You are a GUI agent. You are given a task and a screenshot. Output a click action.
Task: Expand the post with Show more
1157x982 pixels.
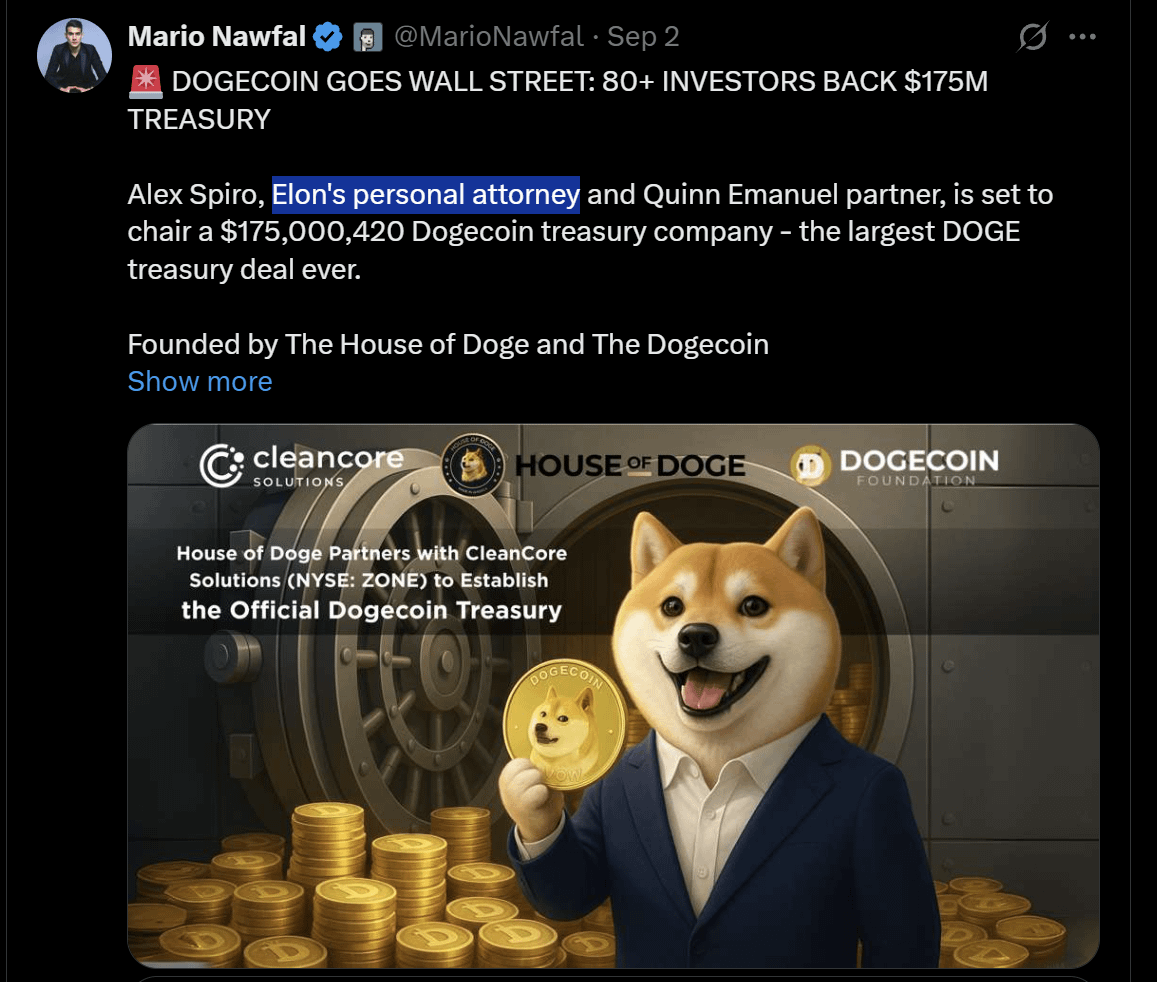pyautogui.click(x=200, y=381)
